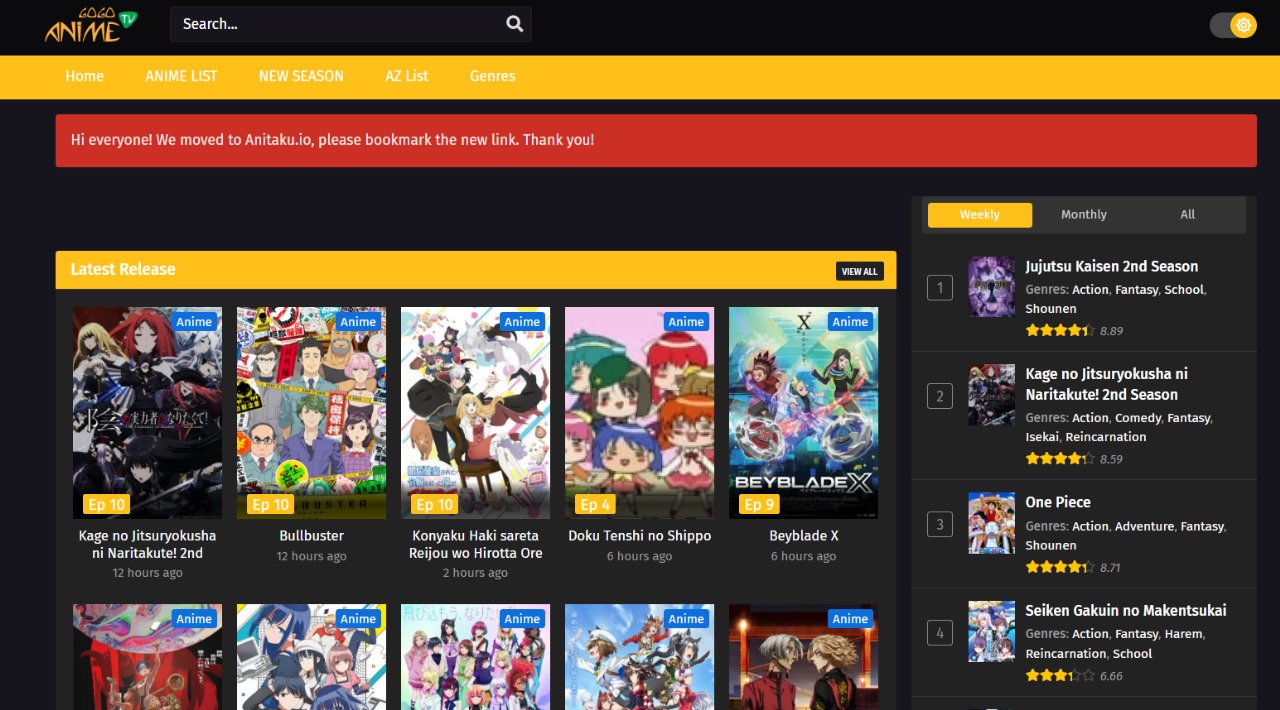Switch to the Weekly ranking tab
This screenshot has height=710, width=1280.
pyautogui.click(x=979, y=214)
